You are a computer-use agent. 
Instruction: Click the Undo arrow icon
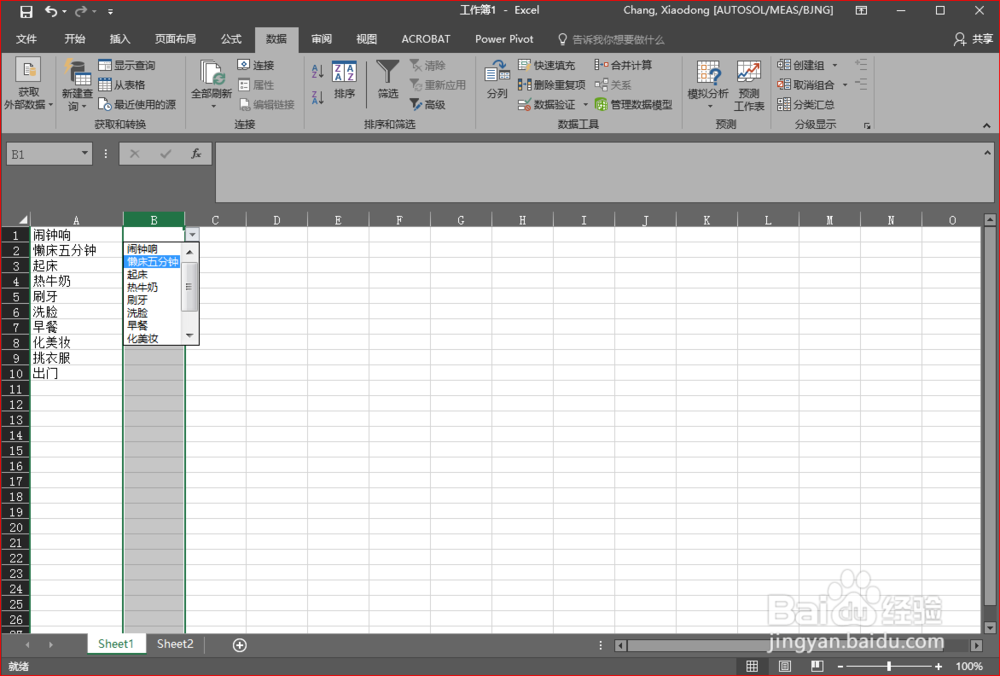51,11
